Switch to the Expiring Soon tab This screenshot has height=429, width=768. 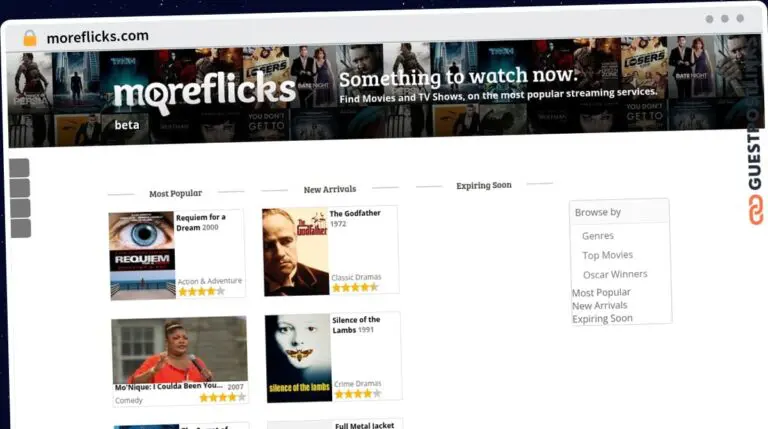tap(484, 185)
